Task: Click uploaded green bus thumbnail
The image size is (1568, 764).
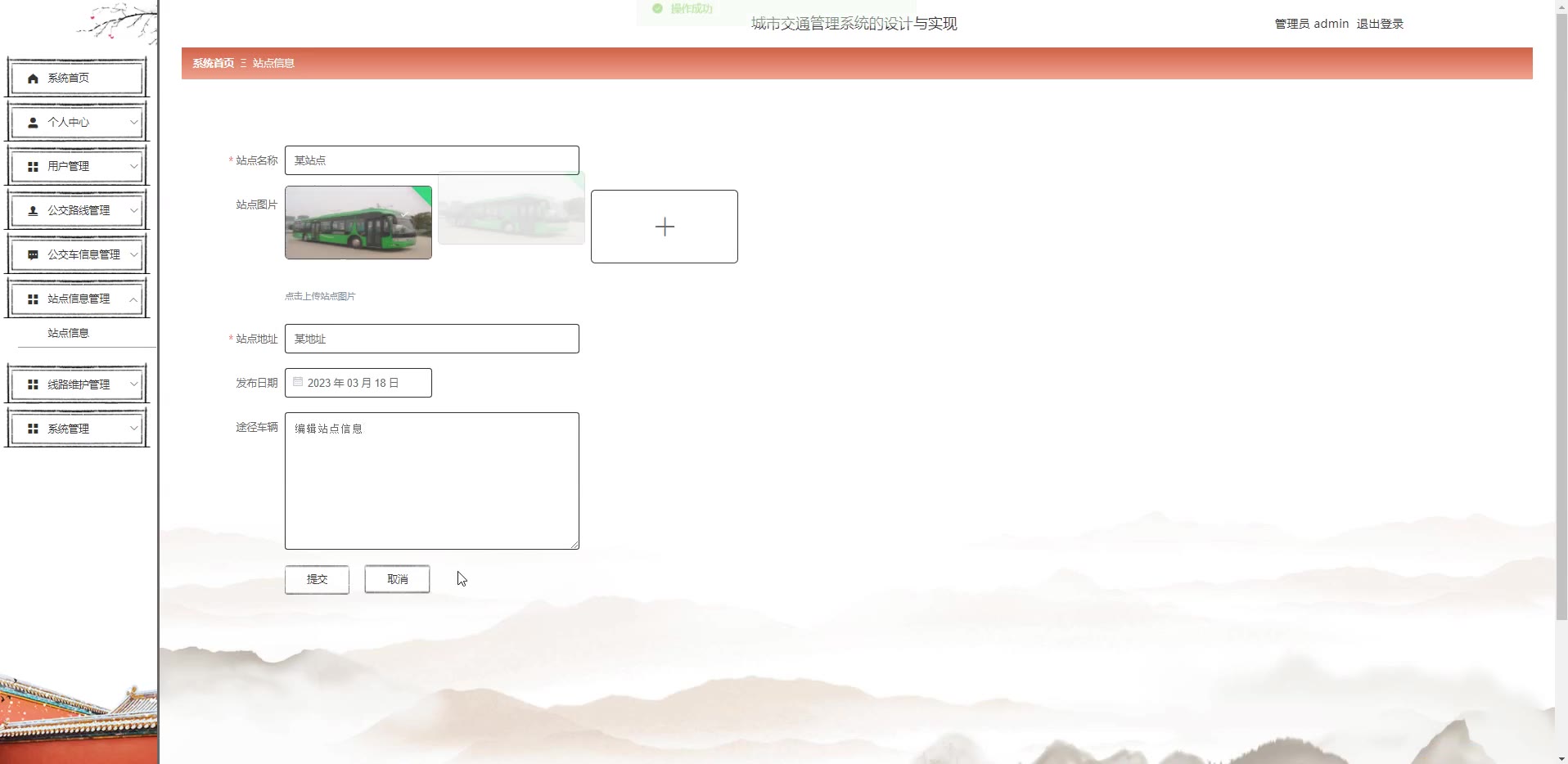Action: click(x=358, y=222)
